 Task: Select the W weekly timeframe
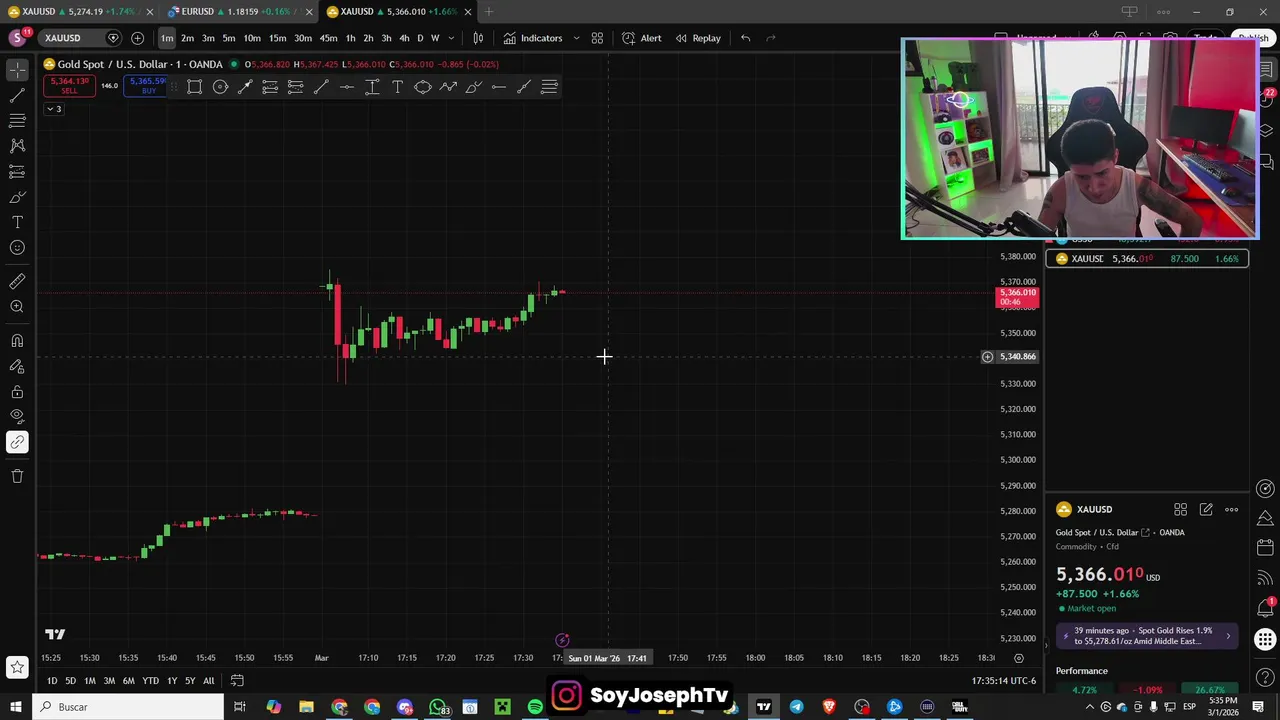tap(435, 38)
